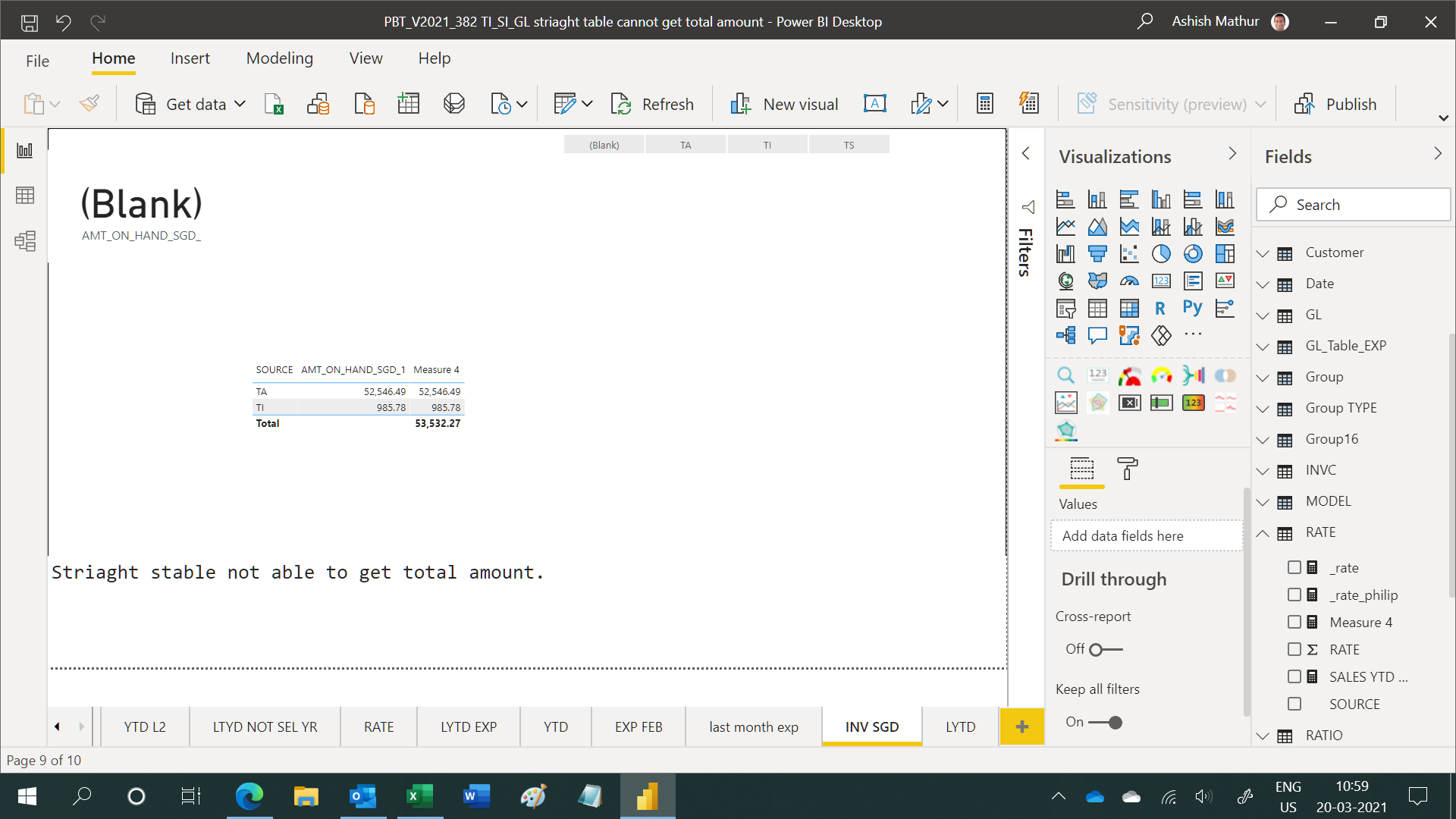Open the Format paint roller tab
Image resolution: width=1456 pixels, height=819 pixels.
1128,469
